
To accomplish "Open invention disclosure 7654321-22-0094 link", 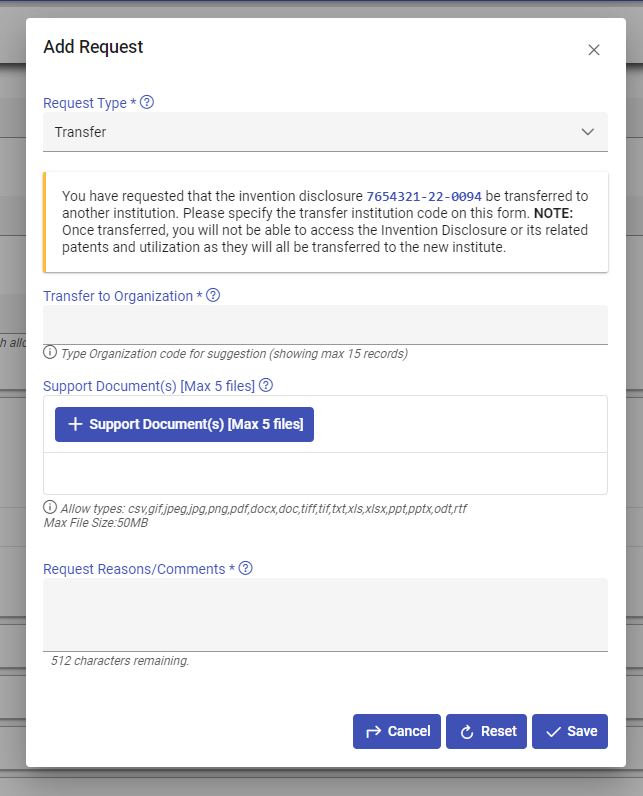I will [424, 196].
